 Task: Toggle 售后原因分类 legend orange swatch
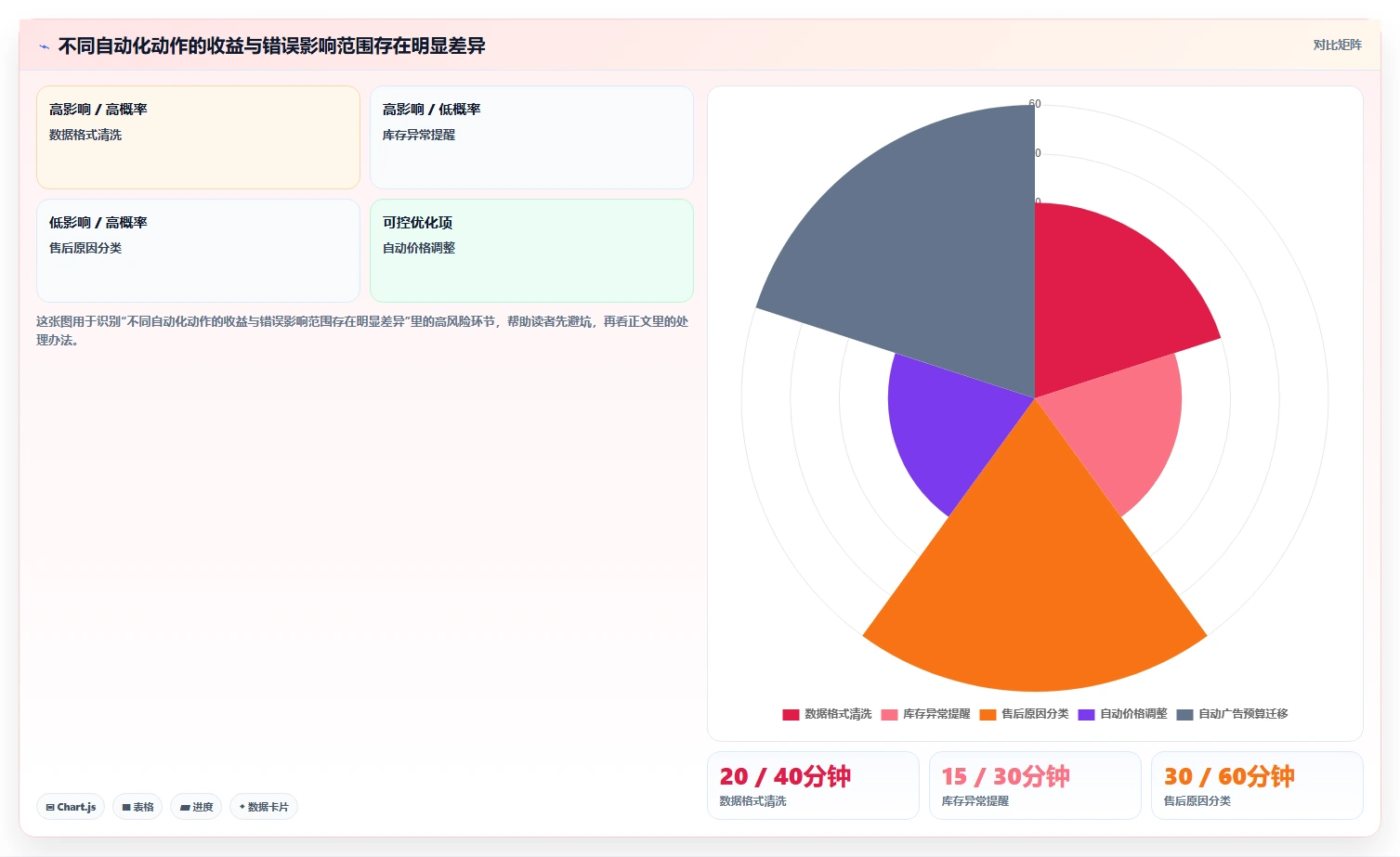988,714
